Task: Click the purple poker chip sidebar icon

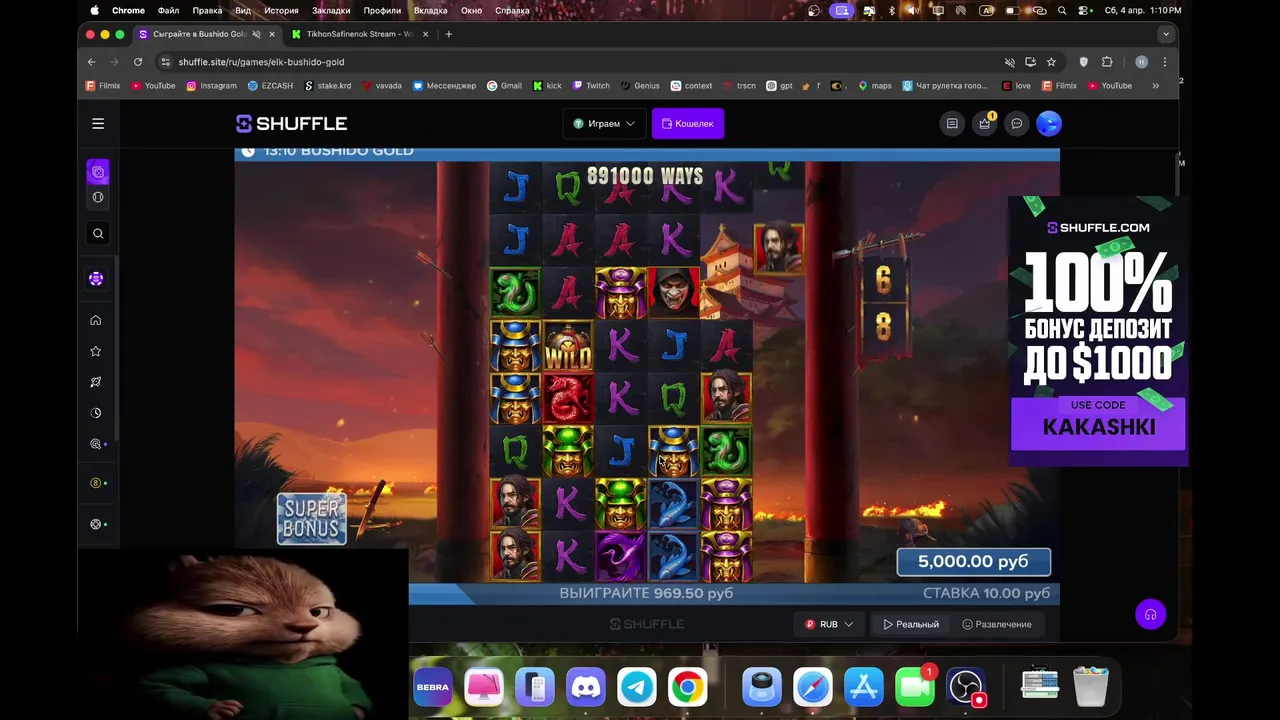Action: pos(96,279)
